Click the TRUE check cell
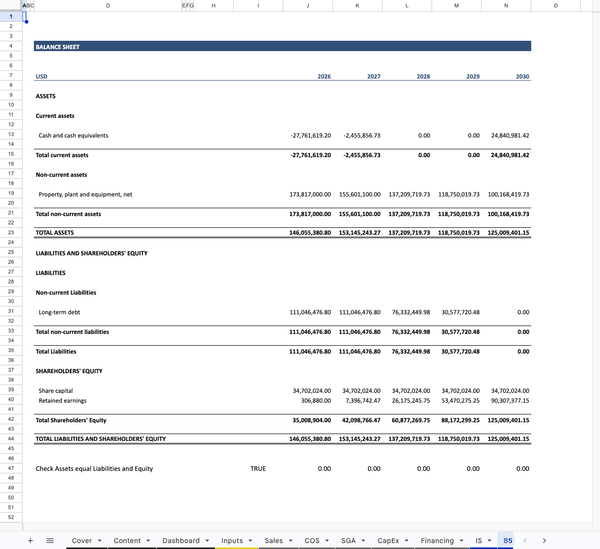 258,468
